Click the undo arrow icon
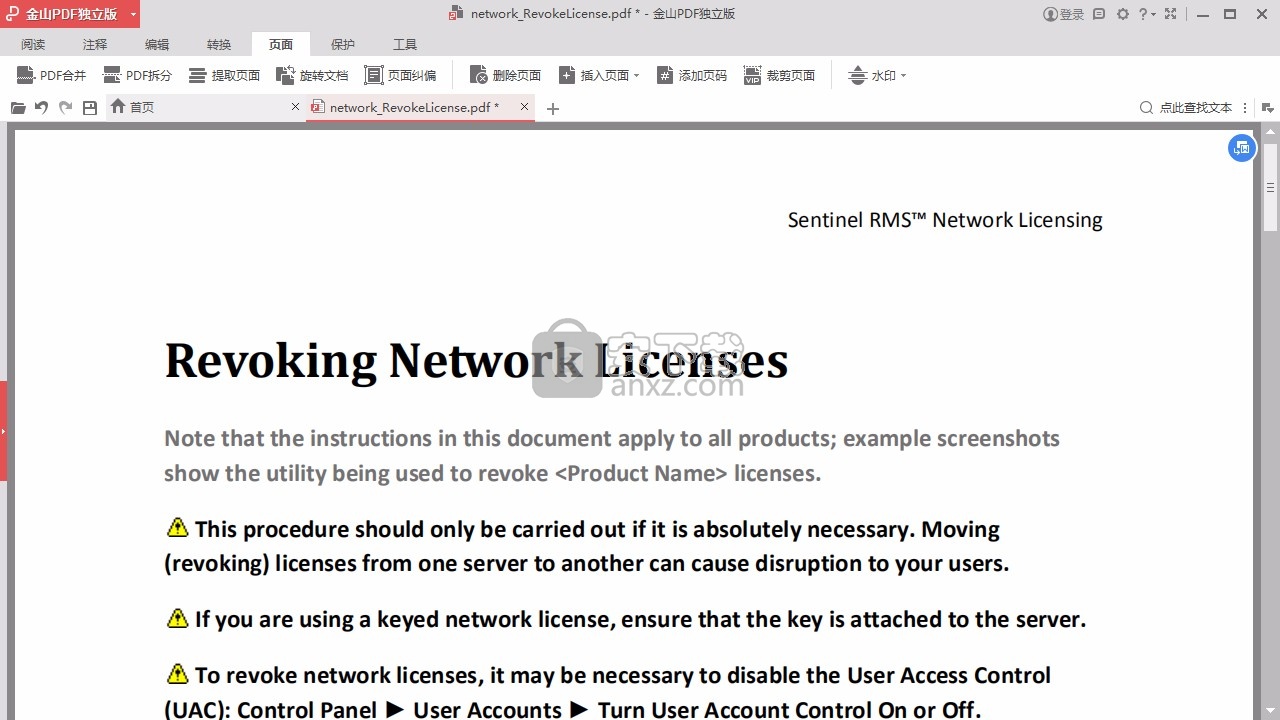This screenshot has height=720, width=1280. pos(42,108)
